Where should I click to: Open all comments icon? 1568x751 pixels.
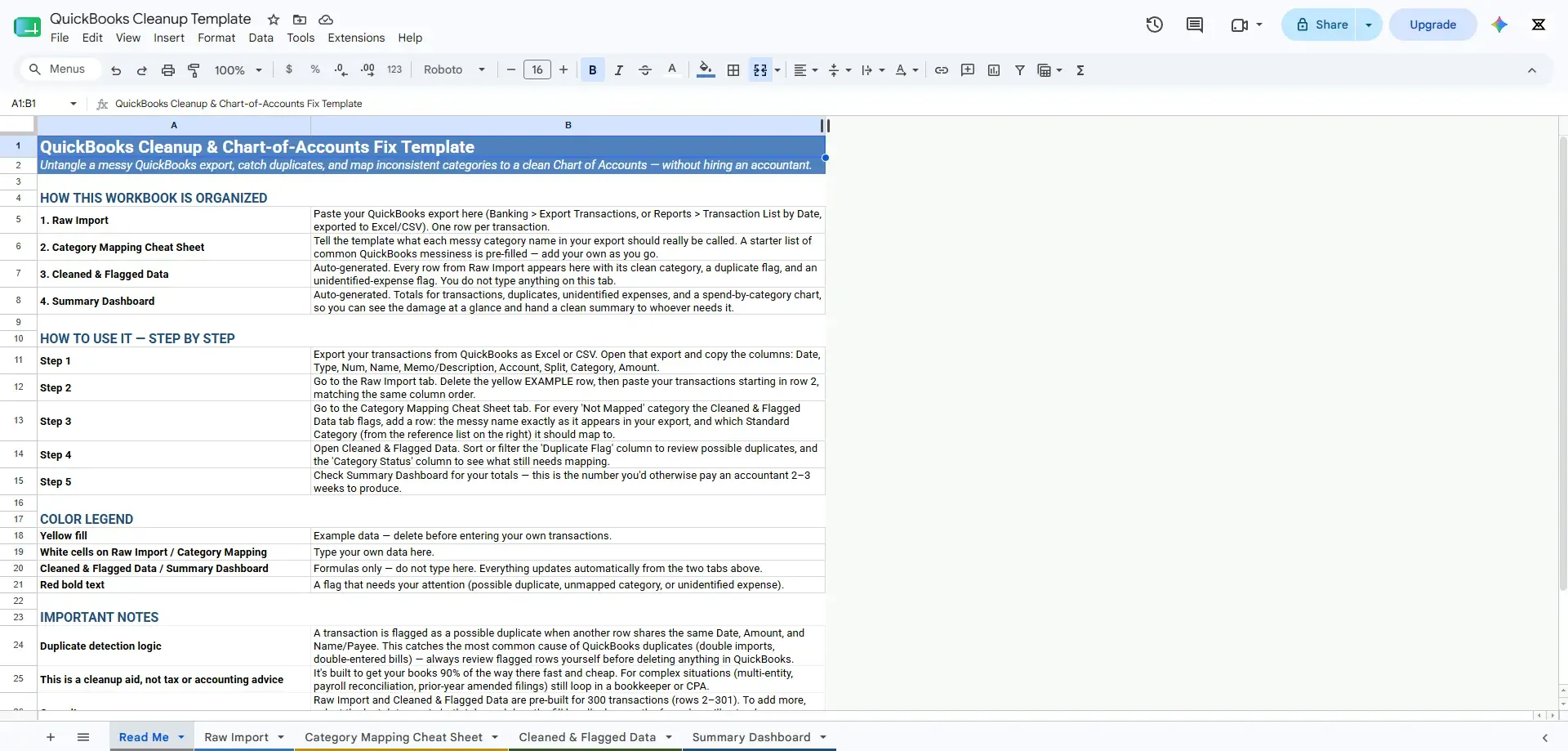point(1195,25)
